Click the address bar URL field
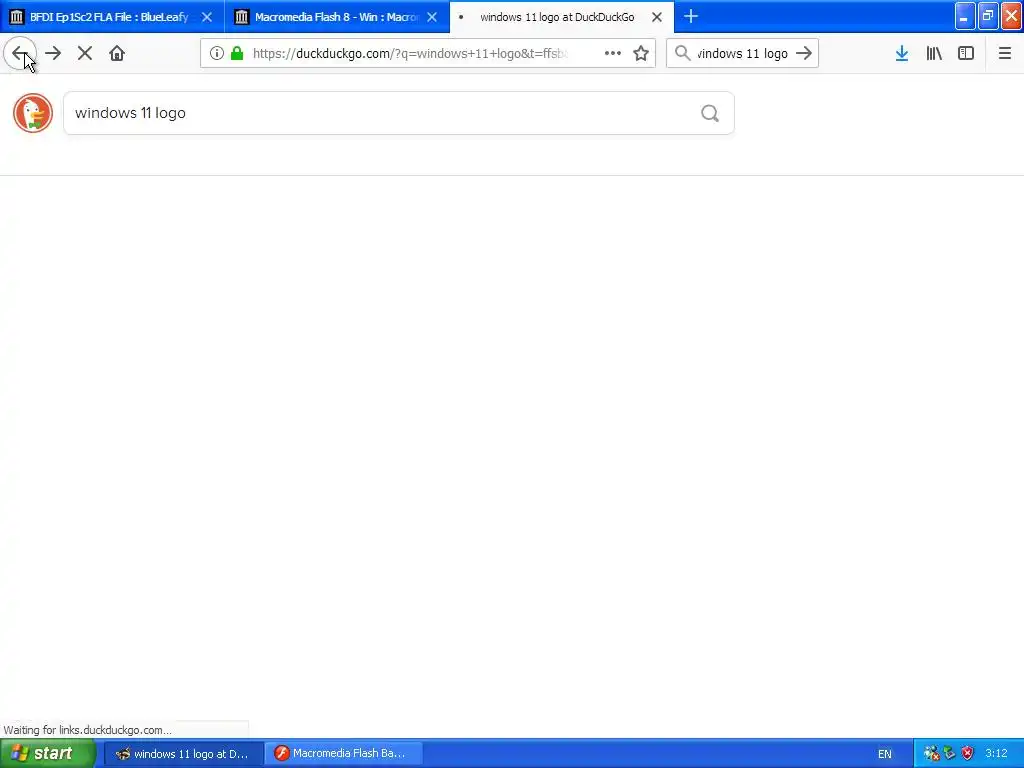This screenshot has height=768, width=1024. pyautogui.click(x=410, y=54)
